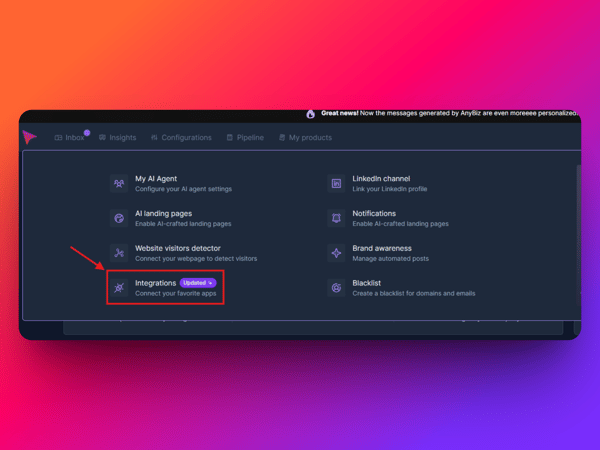The width and height of the screenshot is (600, 450).
Task: Click the Website visitors detector icon
Action: click(119, 253)
